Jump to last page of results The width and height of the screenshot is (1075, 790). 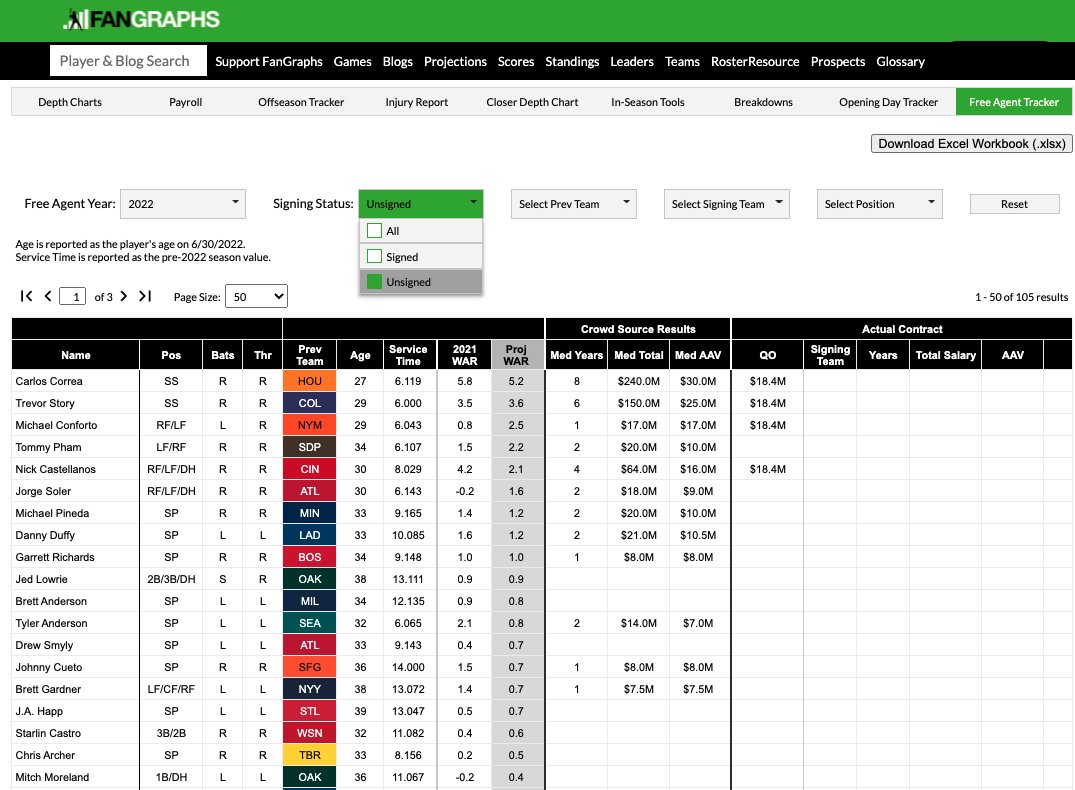tap(145, 296)
